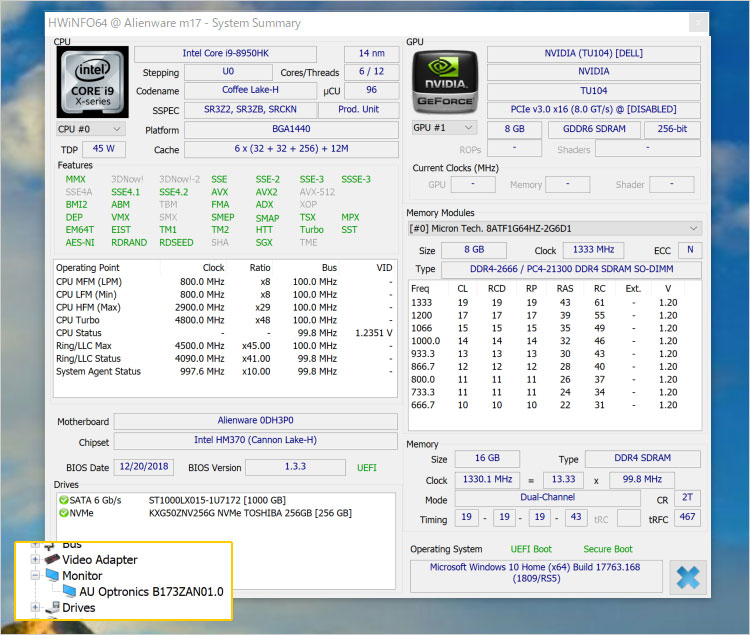Click the Alienware 0DH3P0 motherboard field
Image resolution: width=750 pixels, height=635 pixels.
(x=255, y=421)
